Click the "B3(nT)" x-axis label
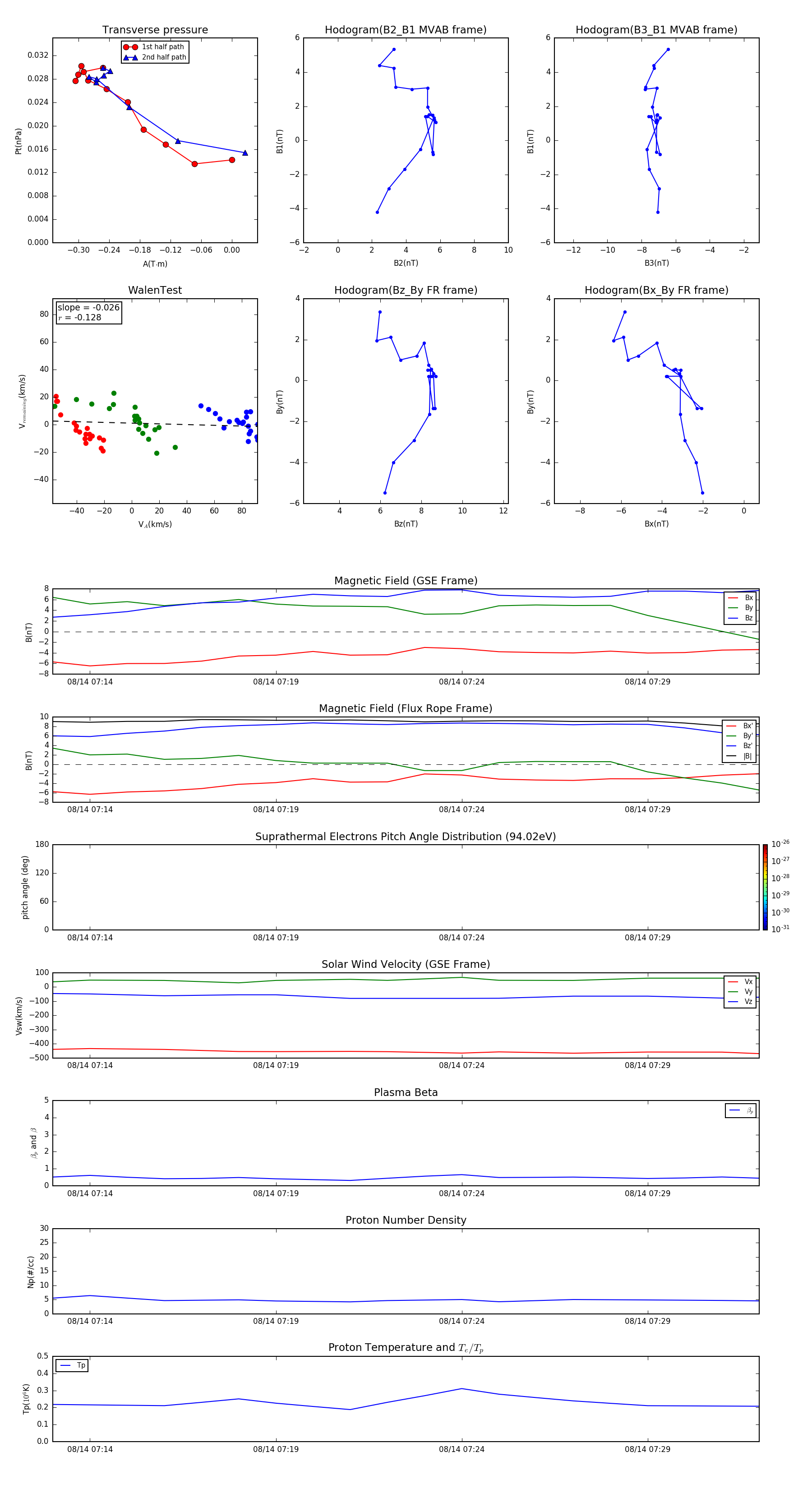Image resolution: width=812 pixels, height=1489 pixels. (x=656, y=263)
